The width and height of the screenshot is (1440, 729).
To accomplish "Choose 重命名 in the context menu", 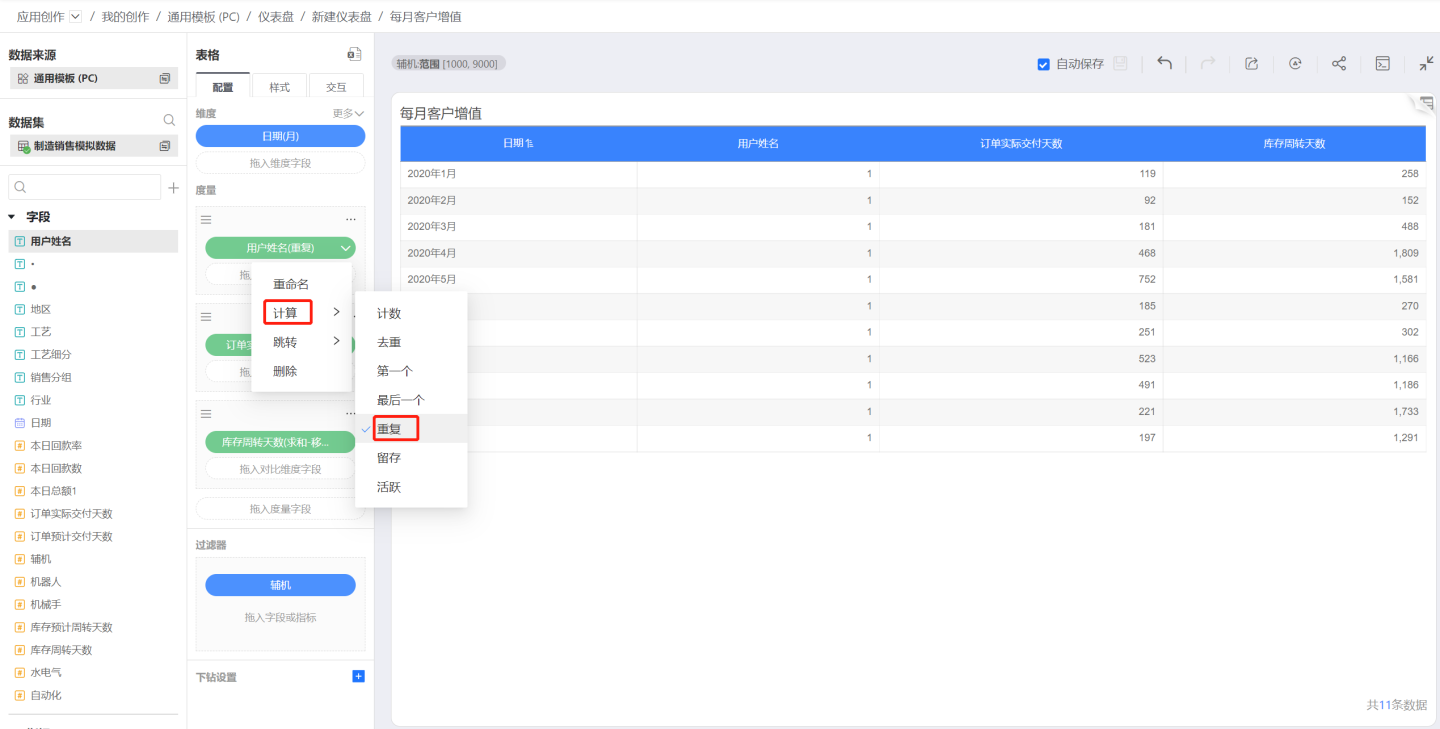I will (291, 284).
